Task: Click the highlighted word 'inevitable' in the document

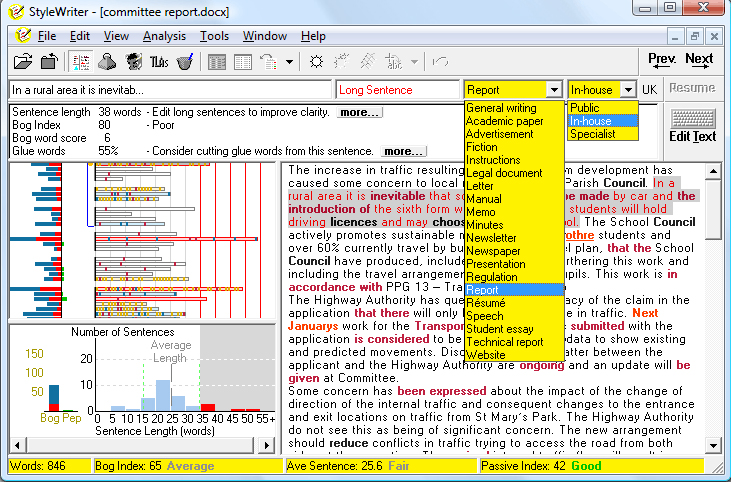Action: (398, 196)
